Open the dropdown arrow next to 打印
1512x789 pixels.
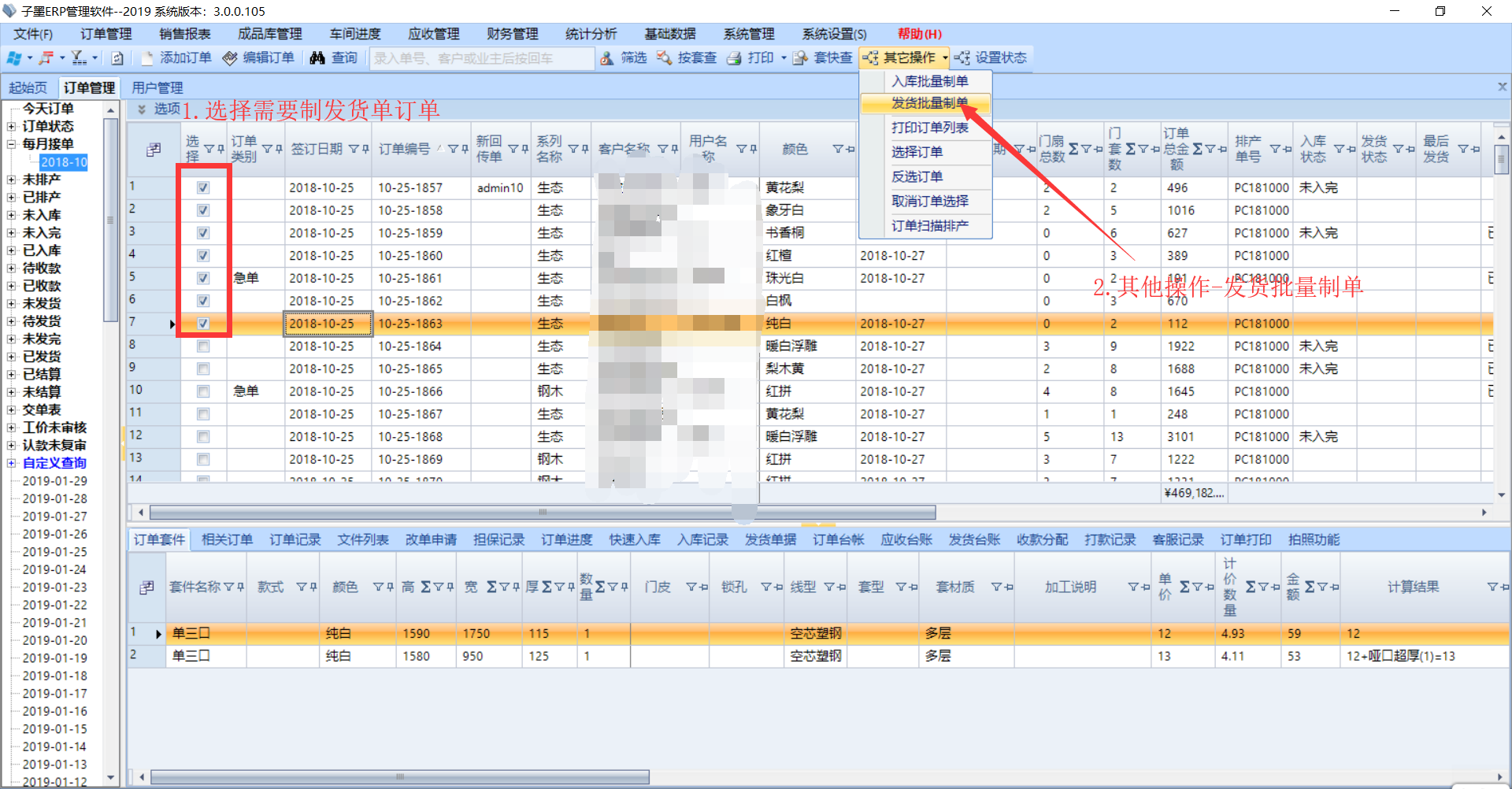pyautogui.click(x=784, y=58)
